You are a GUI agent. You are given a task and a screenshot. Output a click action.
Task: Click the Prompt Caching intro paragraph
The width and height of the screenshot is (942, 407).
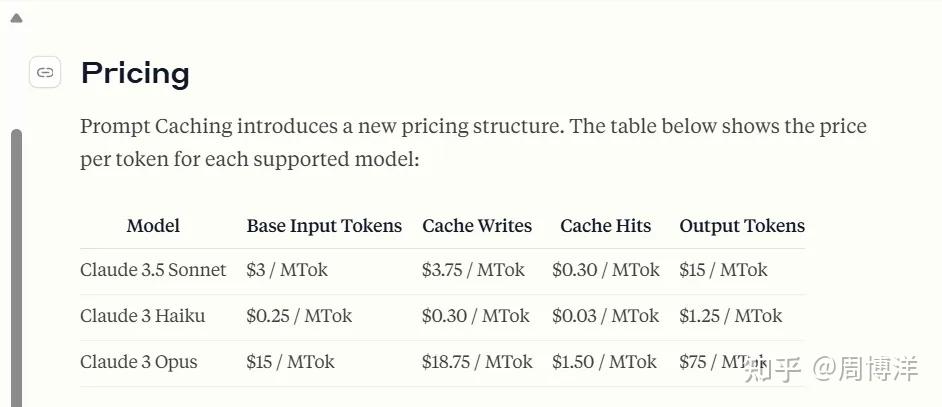[x=473, y=142]
